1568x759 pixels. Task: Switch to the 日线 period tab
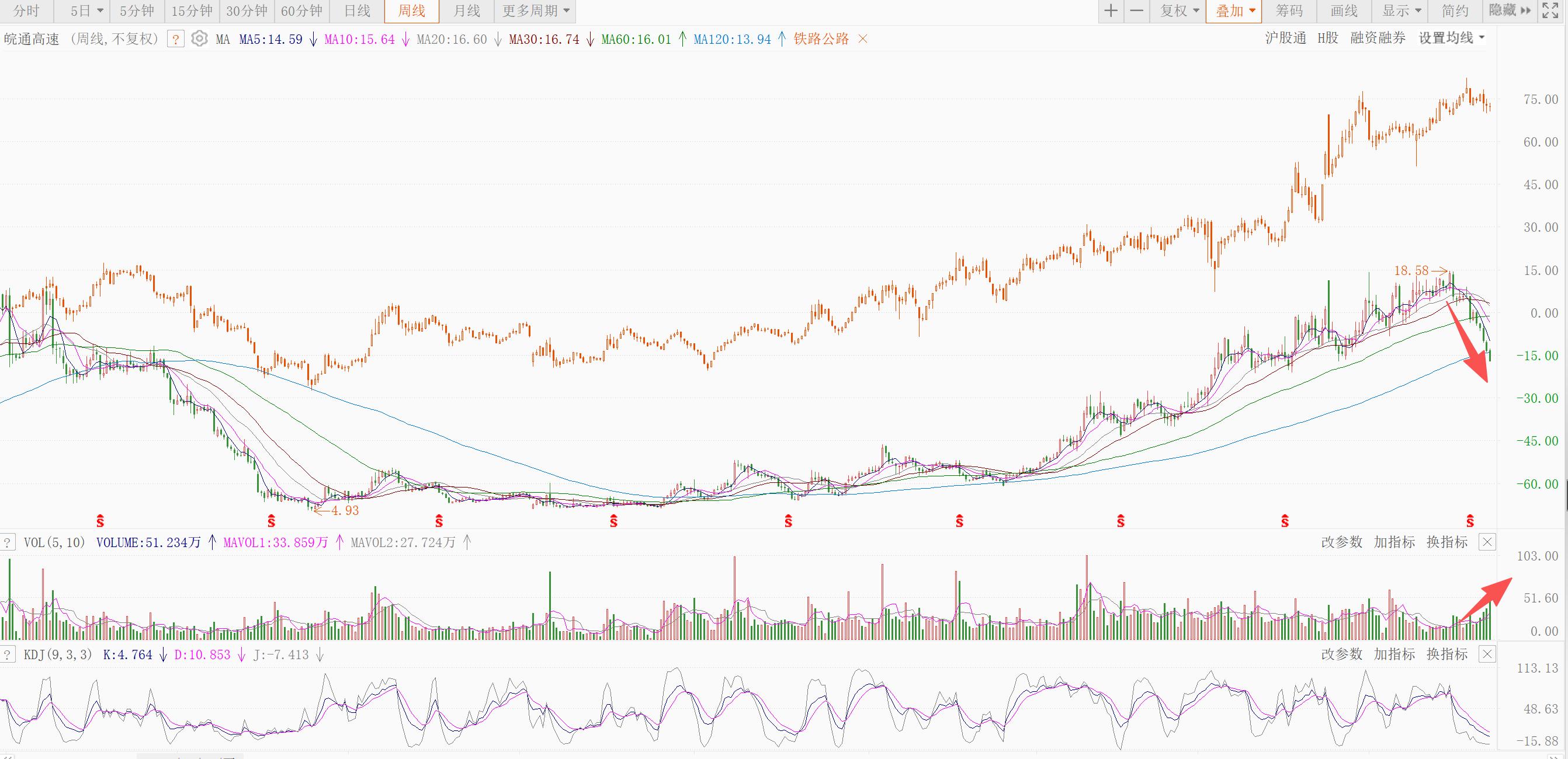click(357, 11)
